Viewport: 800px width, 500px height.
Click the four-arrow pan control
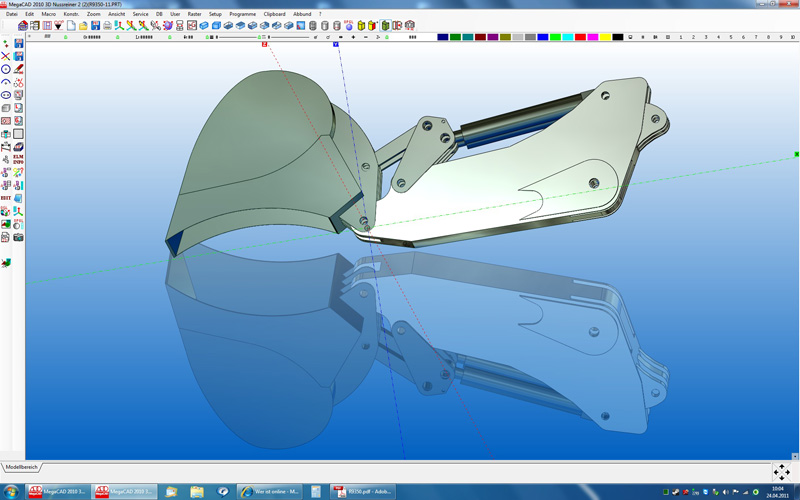[x=782, y=472]
